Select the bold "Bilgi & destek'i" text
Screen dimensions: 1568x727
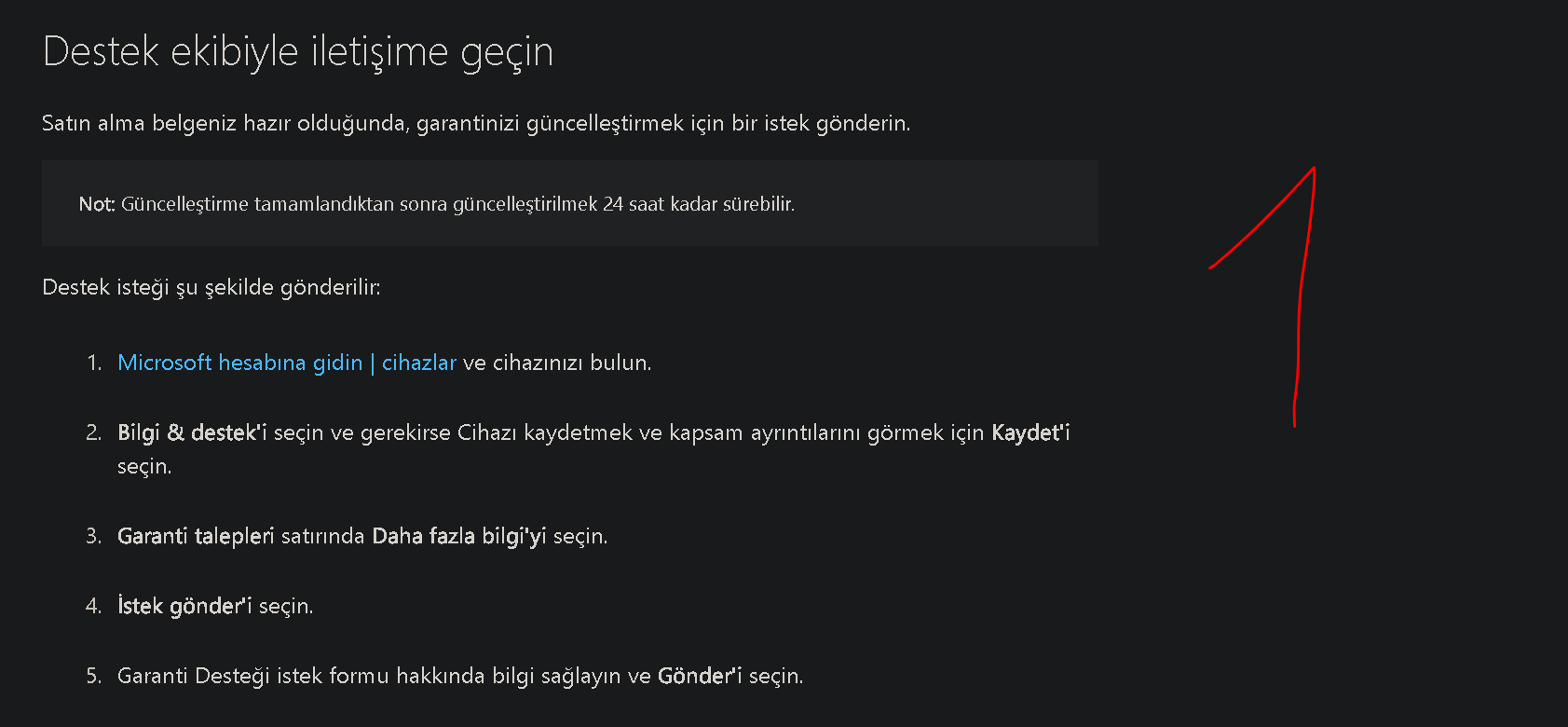[x=192, y=432]
